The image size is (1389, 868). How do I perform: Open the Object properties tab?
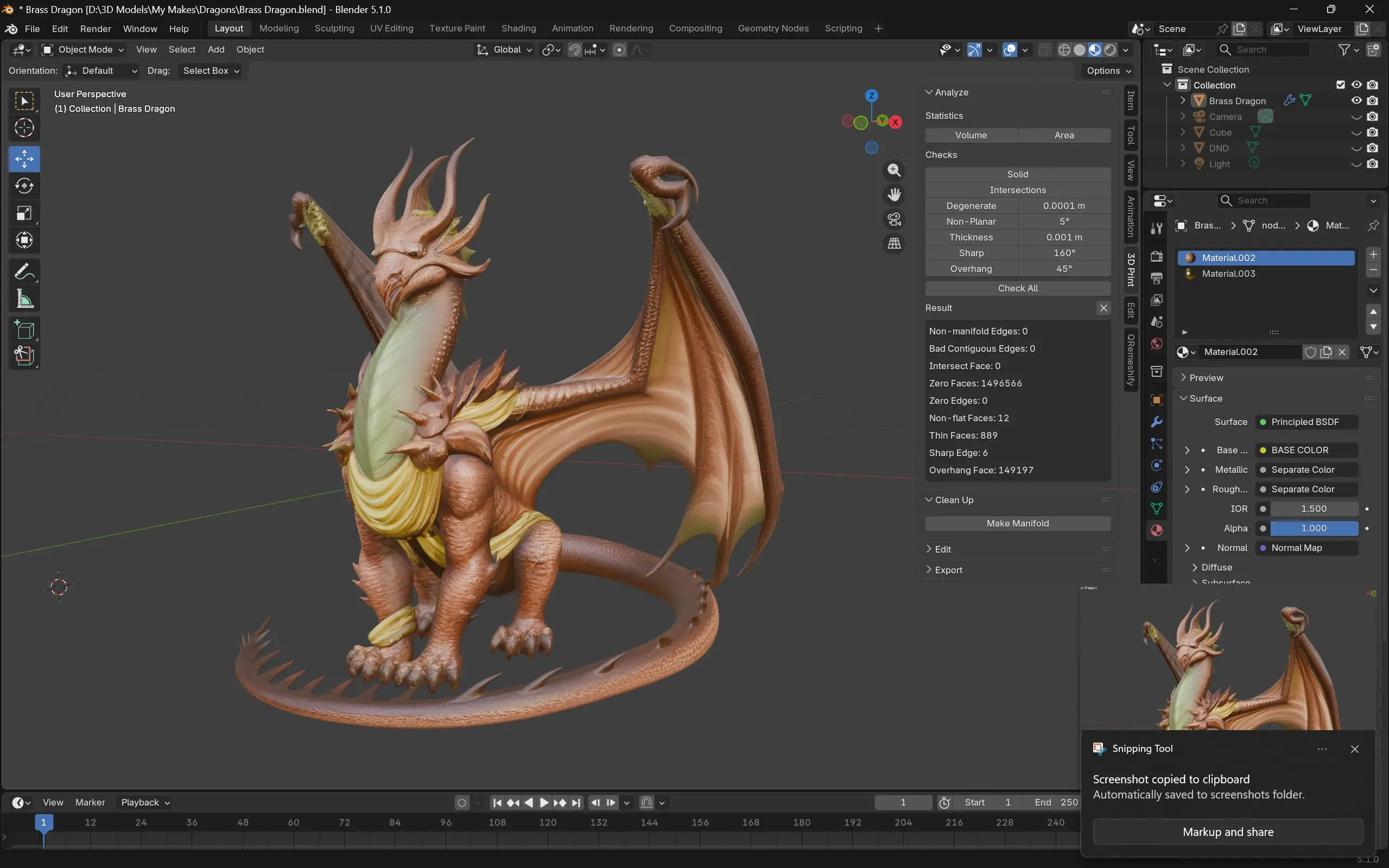coord(1157,400)
